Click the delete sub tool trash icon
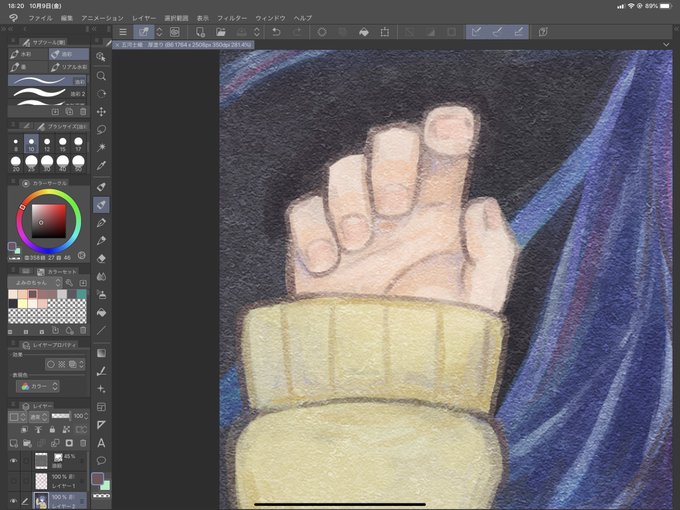Viewport: 680px width, 510px height. point(83,111)
